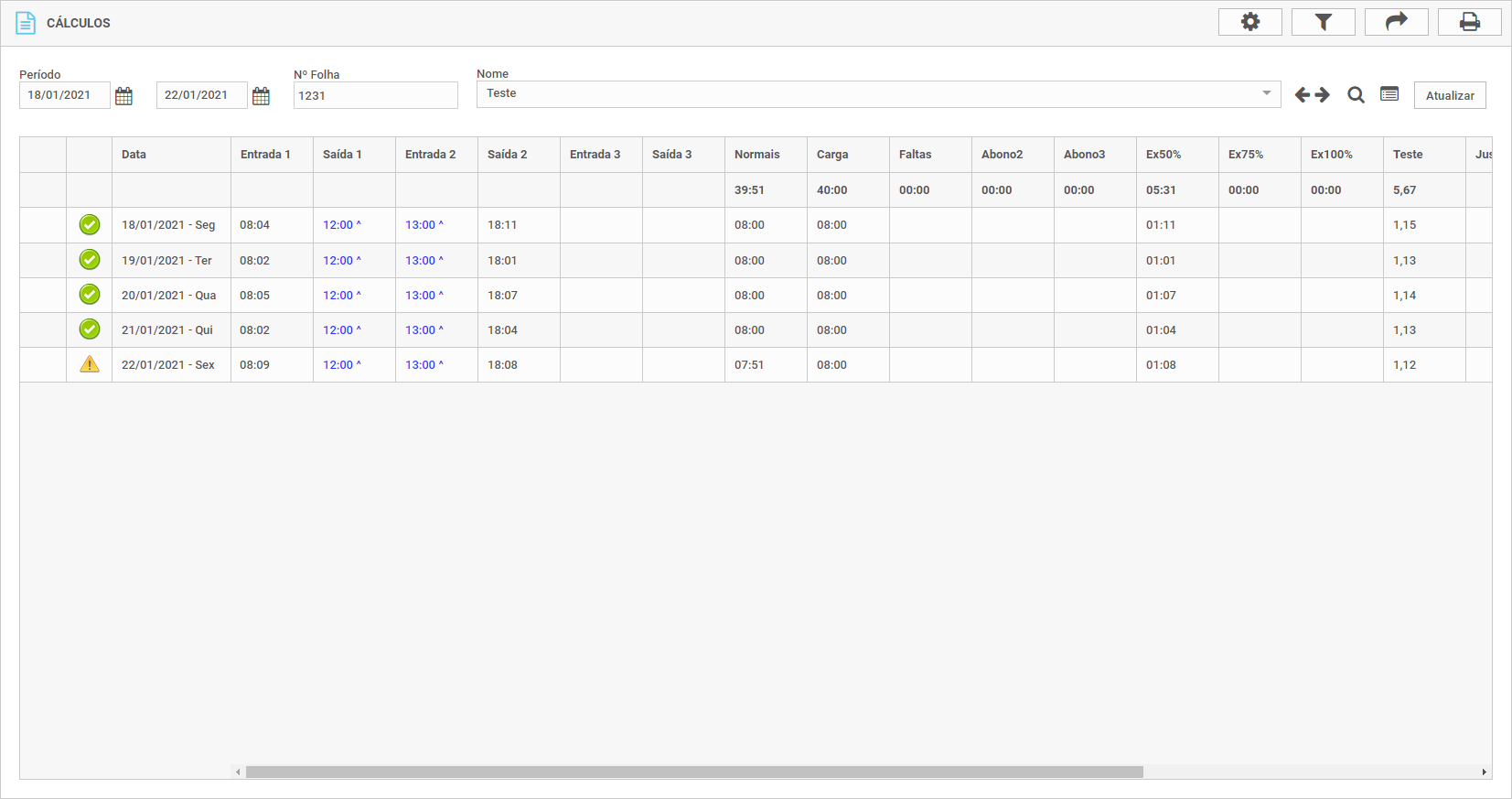
Task: Click the blue 12:00 Saída 1 on 19/01/2021
Action: pos(338,261)
